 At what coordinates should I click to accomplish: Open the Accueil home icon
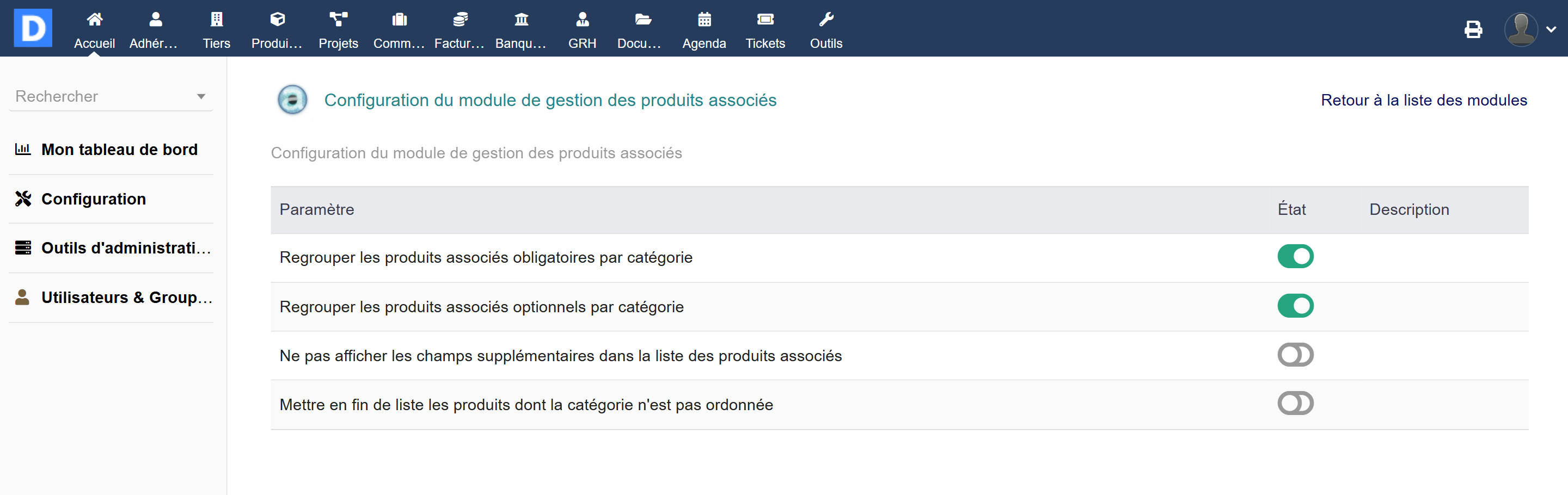[x=94, y=20]
